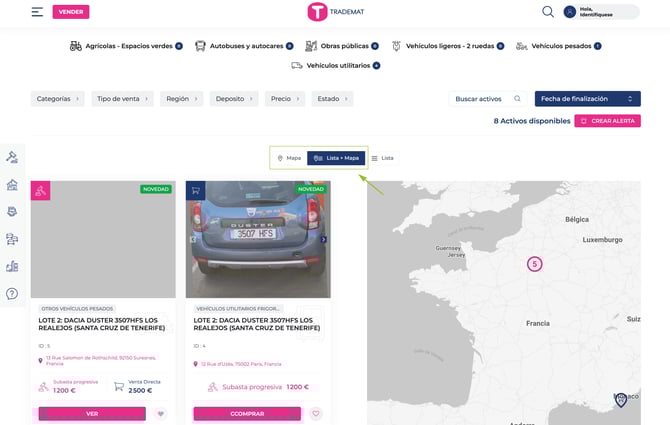Screen dimensions: 670x425
Task: Click the 8 Activos disponibles text
Action: click(532, 121)
